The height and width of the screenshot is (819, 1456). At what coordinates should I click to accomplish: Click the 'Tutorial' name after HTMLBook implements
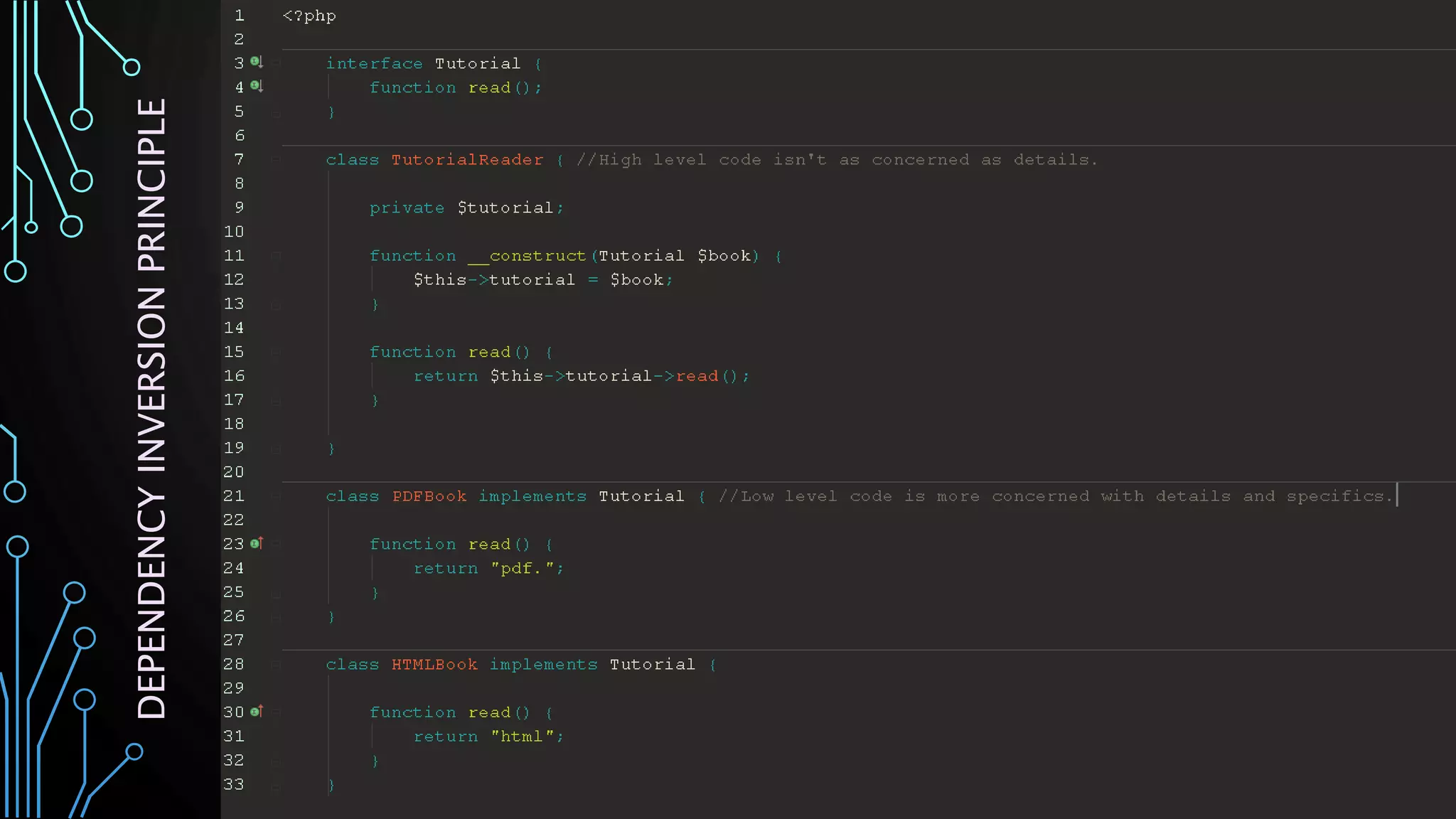coord(653,664)
